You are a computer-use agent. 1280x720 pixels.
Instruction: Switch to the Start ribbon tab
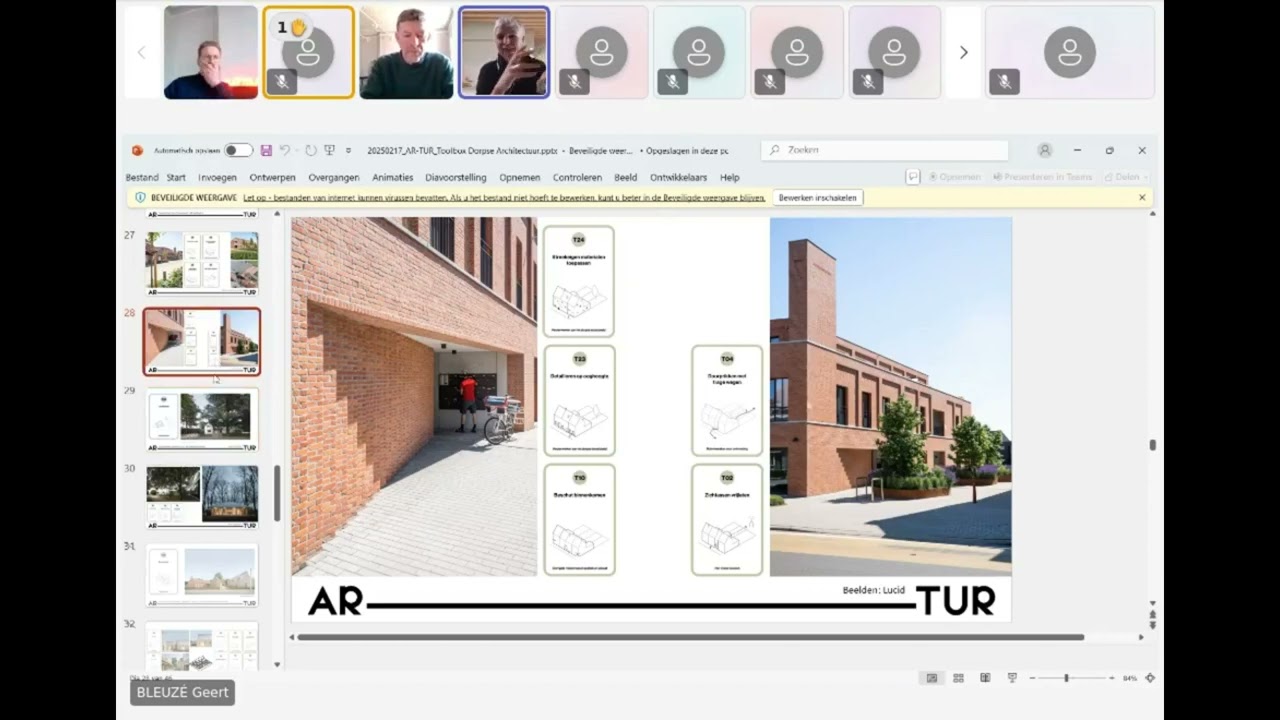pos(176,177)
